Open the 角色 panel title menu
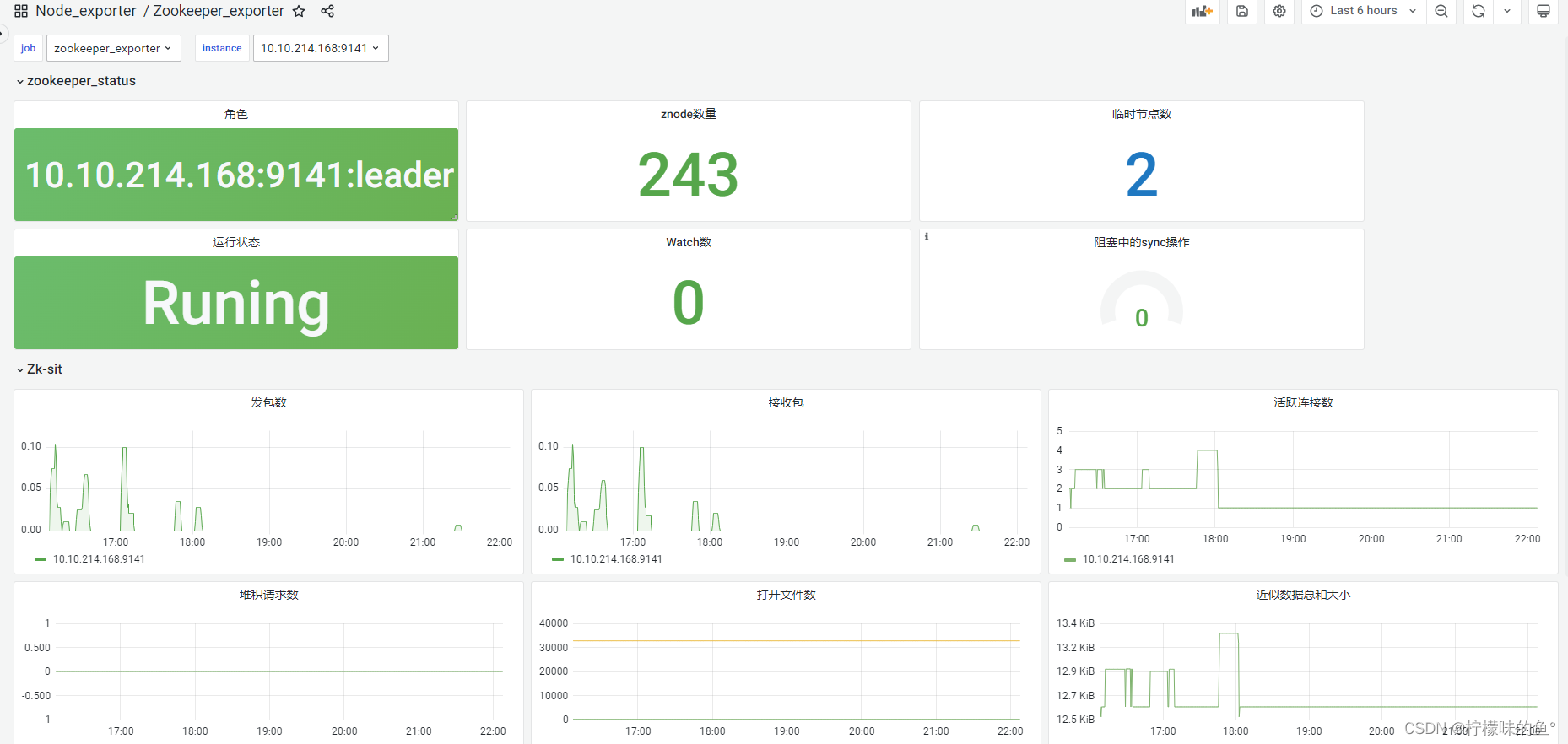1568x744 pixels. [236, 114]
